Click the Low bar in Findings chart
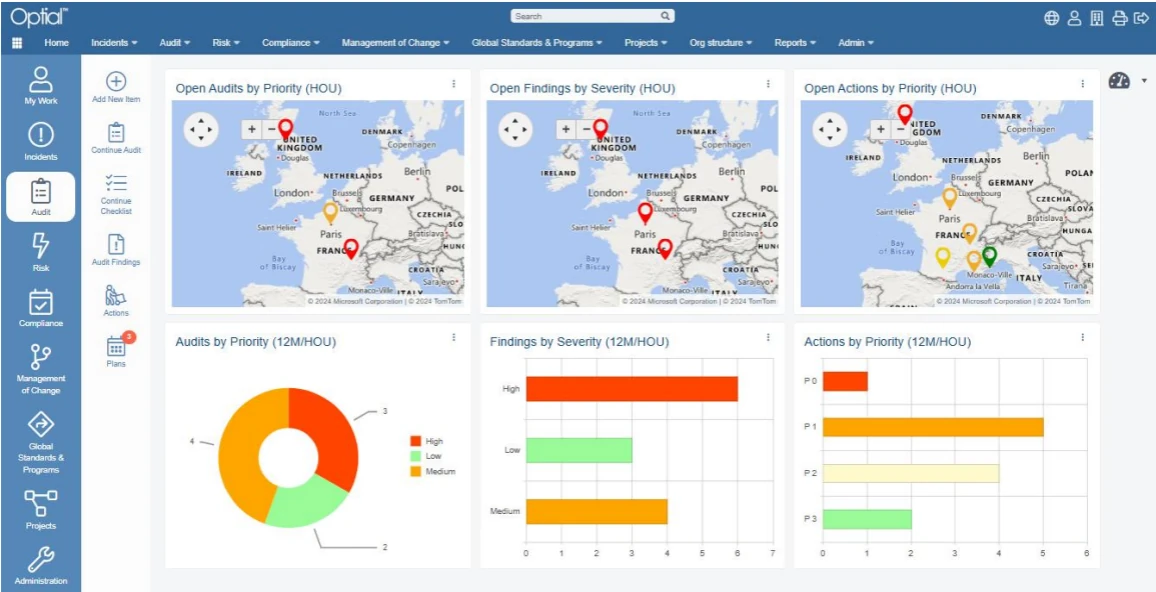The width and height of the screenshot is (1156, 592). tap(579, 450)
